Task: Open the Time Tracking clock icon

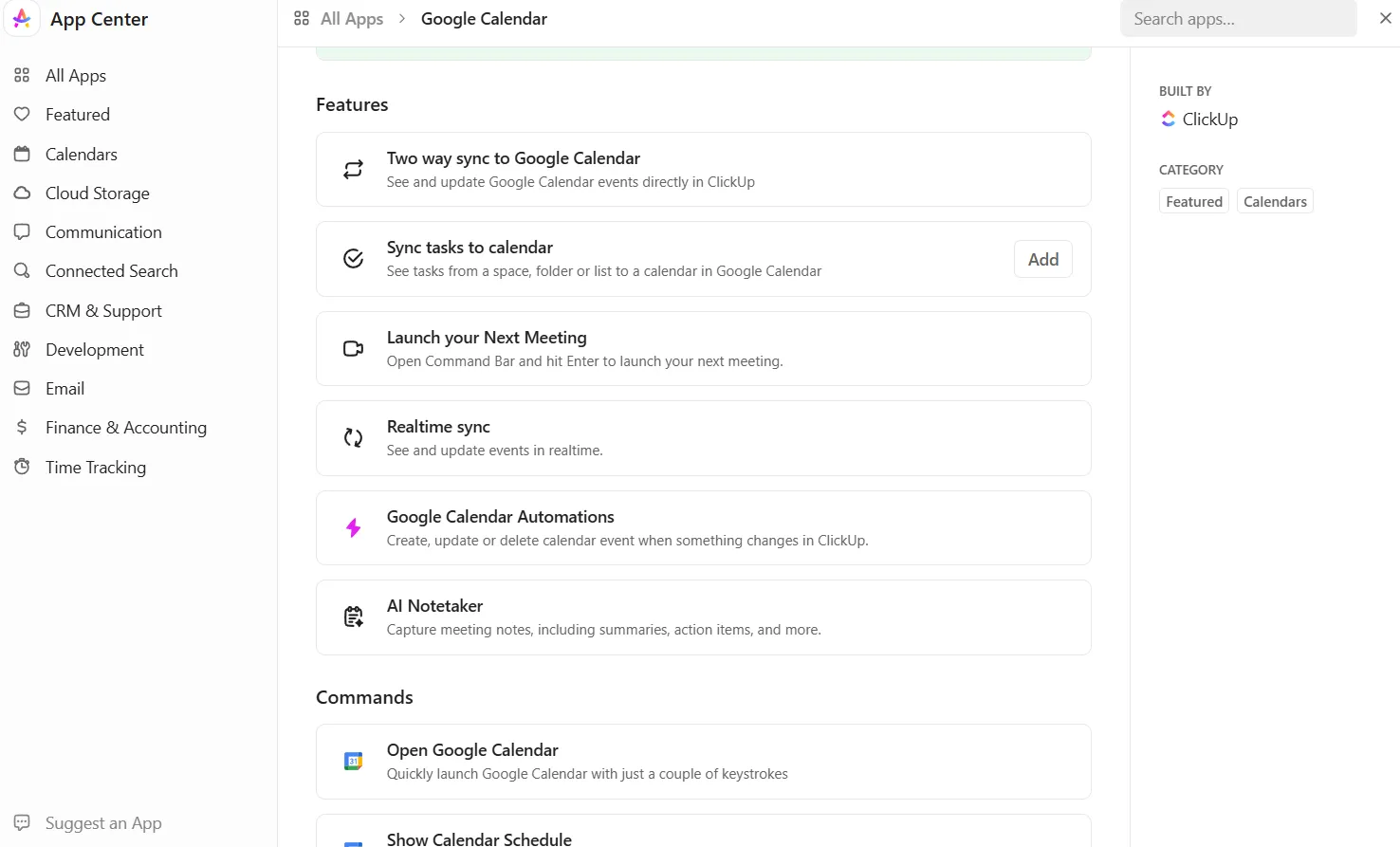Action: point(22,467)
